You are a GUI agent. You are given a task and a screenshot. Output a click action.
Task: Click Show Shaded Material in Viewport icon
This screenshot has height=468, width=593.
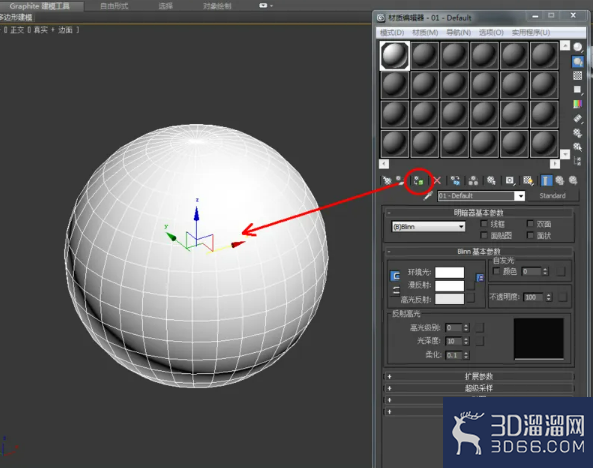[528, 180]
